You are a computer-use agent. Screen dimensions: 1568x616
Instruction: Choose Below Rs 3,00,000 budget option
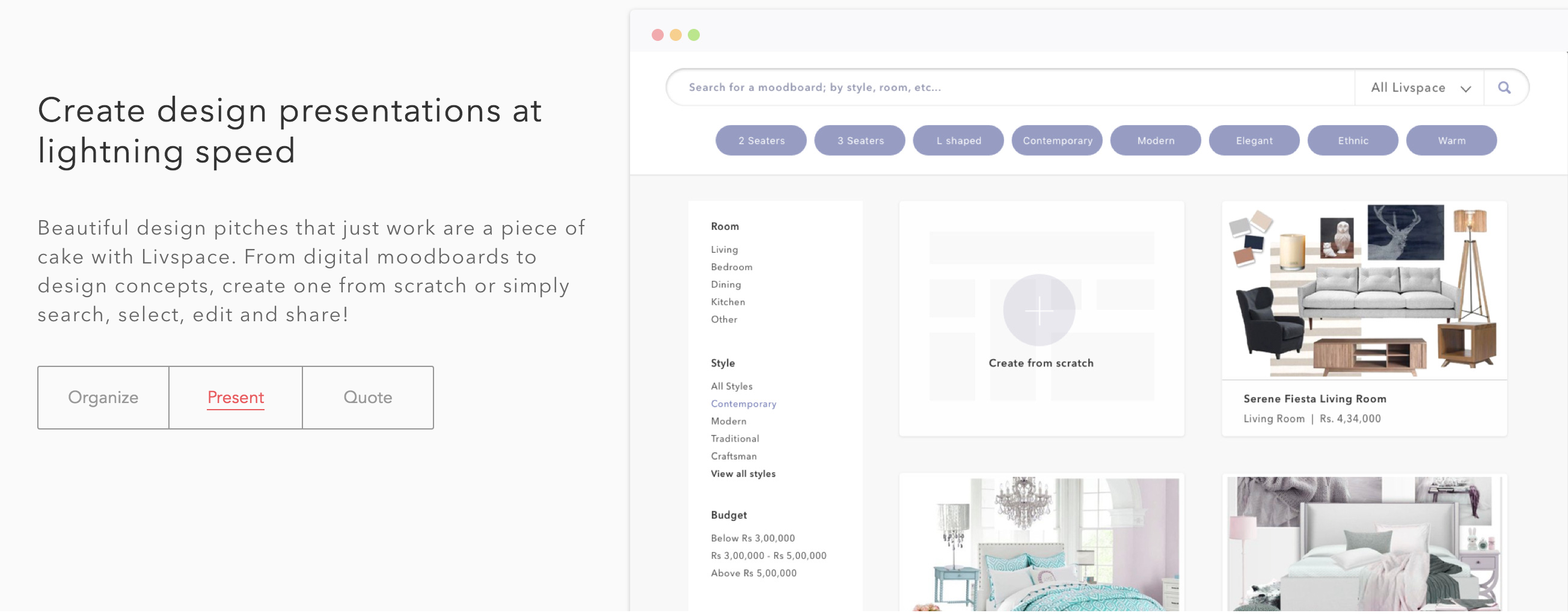pos(752,538)
